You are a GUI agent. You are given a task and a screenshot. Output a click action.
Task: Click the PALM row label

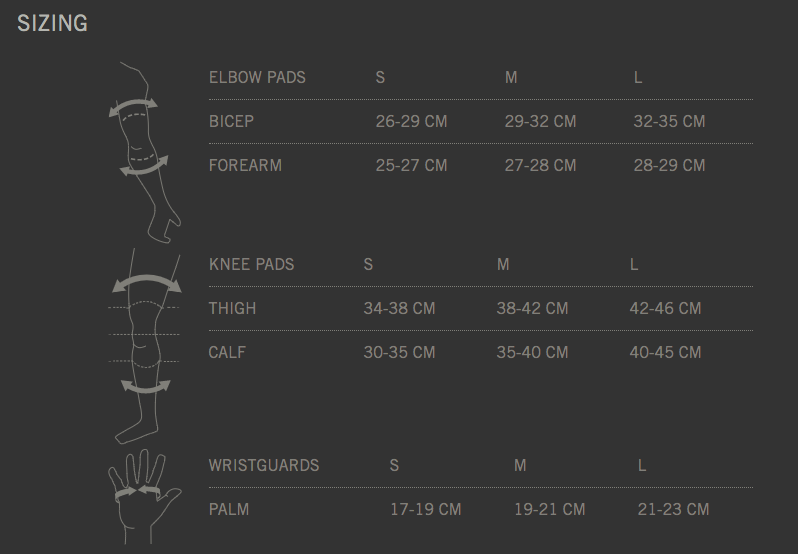[x=229, y=509]
